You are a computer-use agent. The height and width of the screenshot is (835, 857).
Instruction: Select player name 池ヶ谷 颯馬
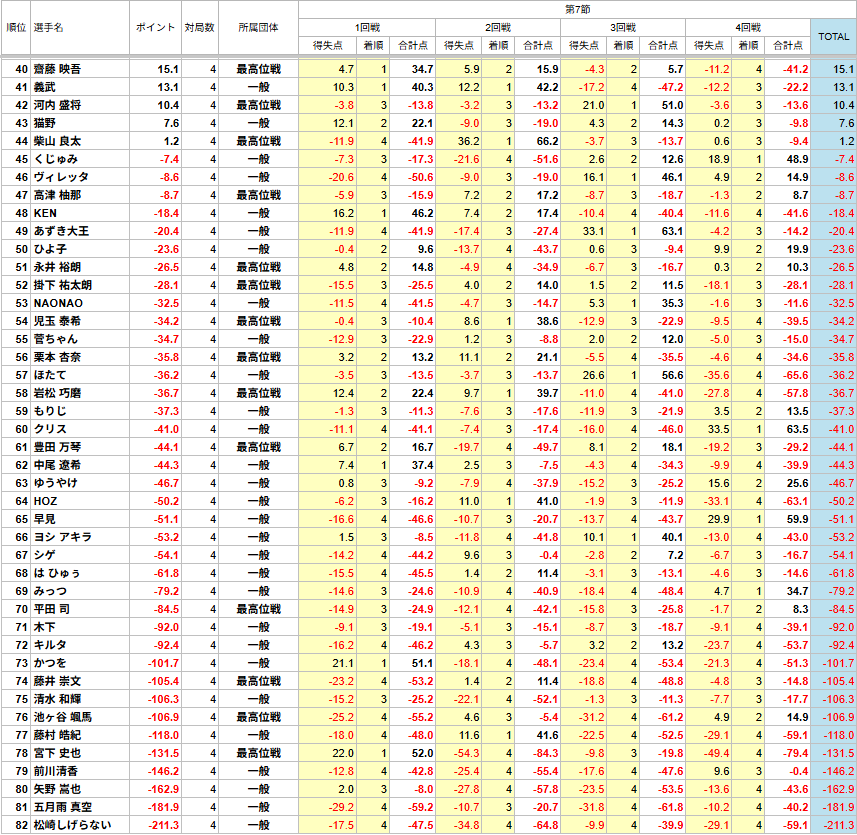click(x=63, y=718)
